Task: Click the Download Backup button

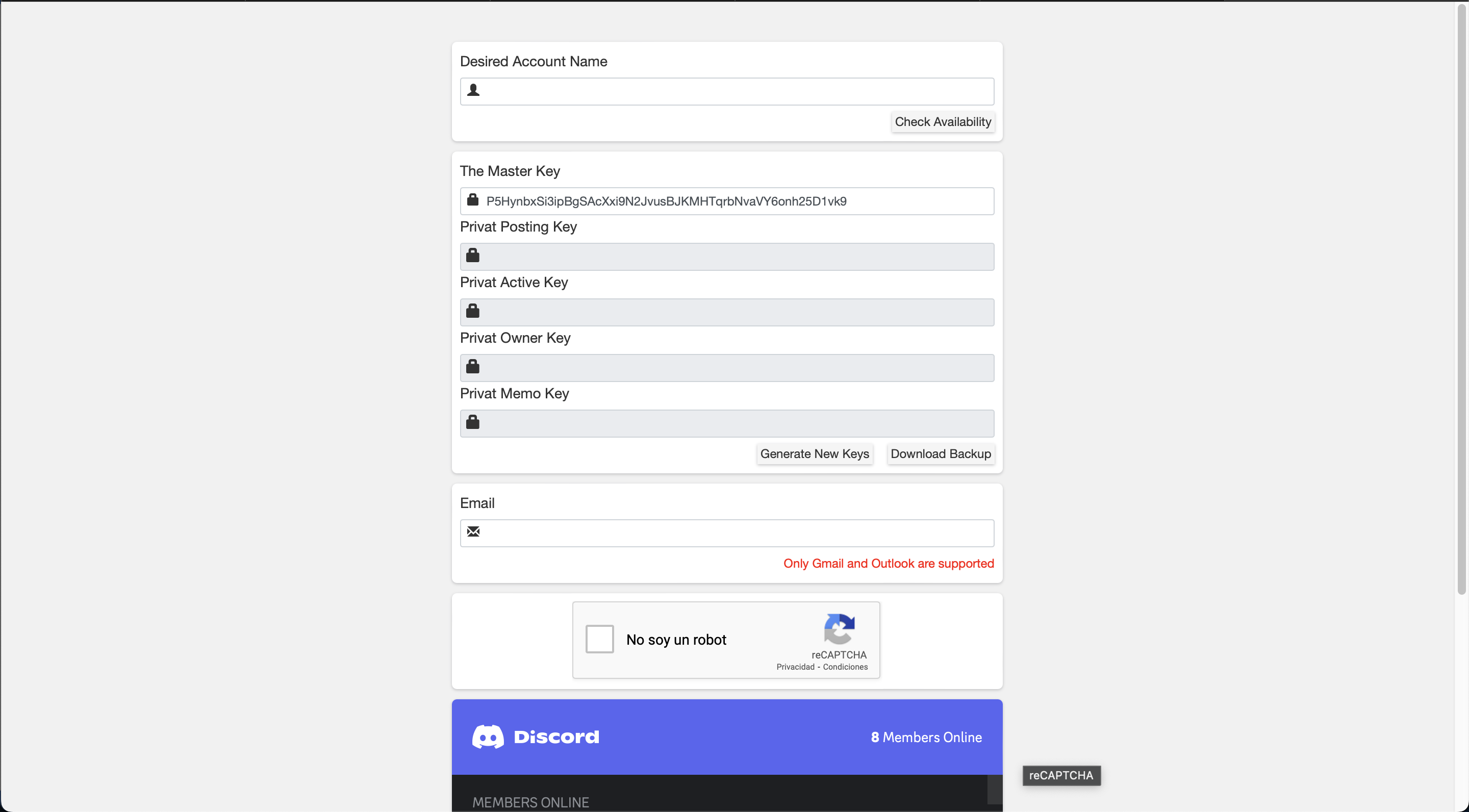Action: click(941, 454)
